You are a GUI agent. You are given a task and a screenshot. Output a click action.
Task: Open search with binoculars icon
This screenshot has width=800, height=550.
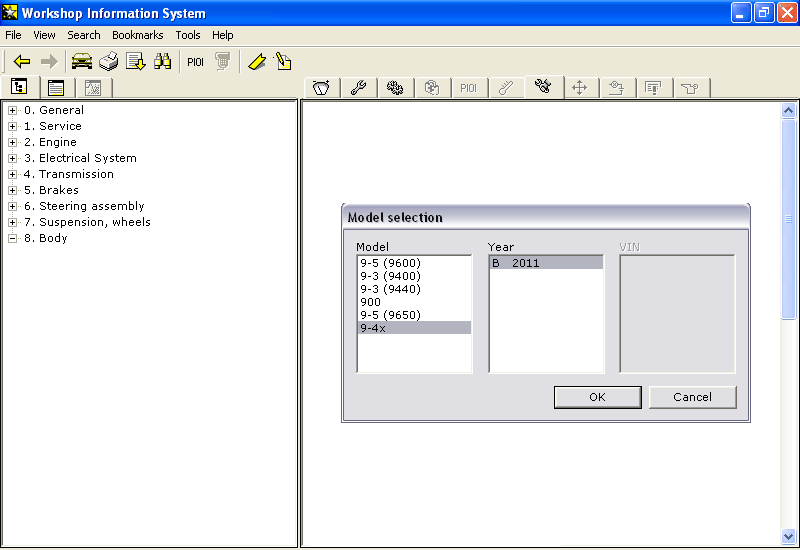click(162, 62)
